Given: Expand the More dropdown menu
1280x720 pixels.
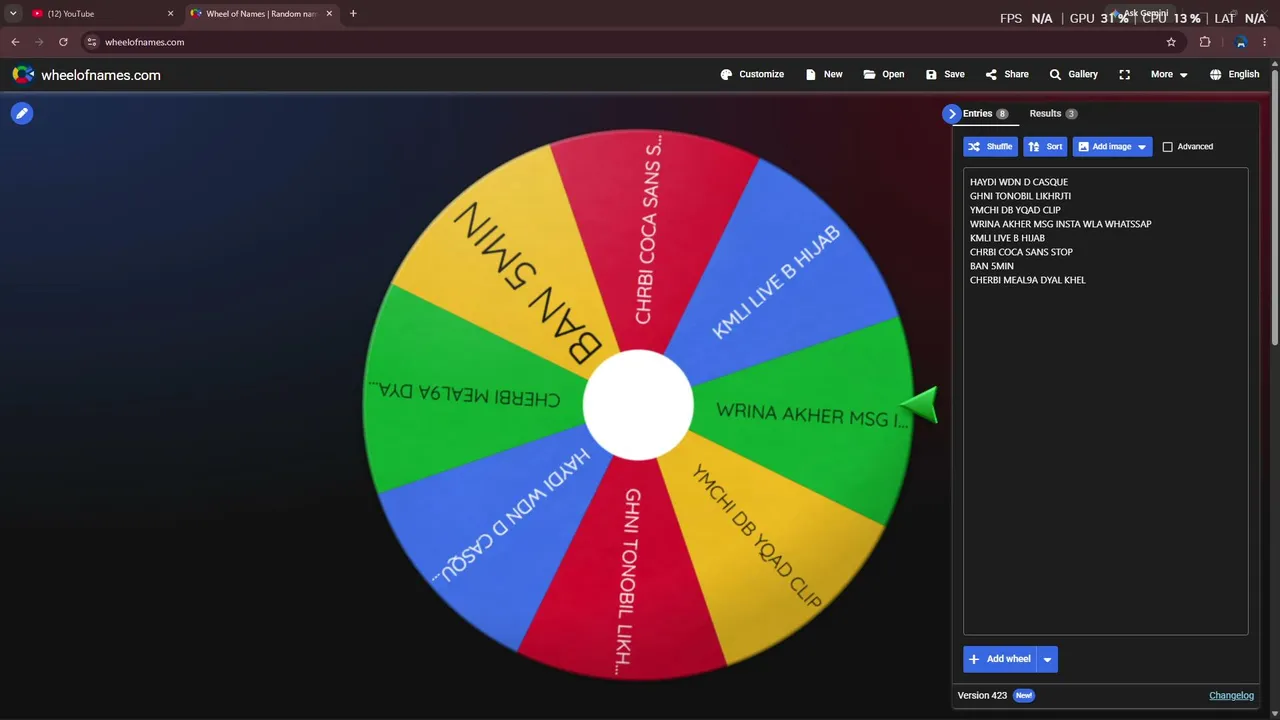Looking at the screenshot, I should click(1169, 74).
